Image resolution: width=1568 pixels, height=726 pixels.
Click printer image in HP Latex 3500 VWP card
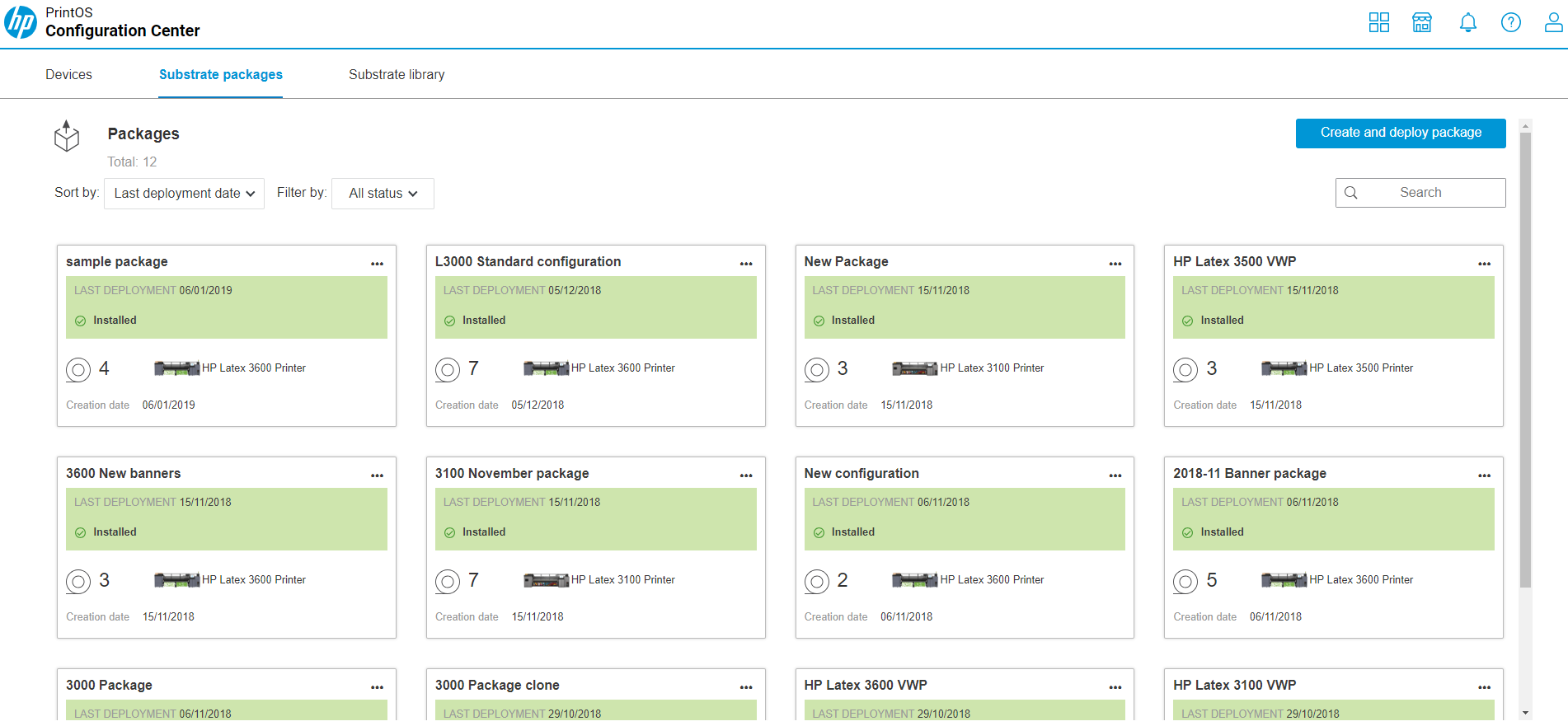[1284, 368]
